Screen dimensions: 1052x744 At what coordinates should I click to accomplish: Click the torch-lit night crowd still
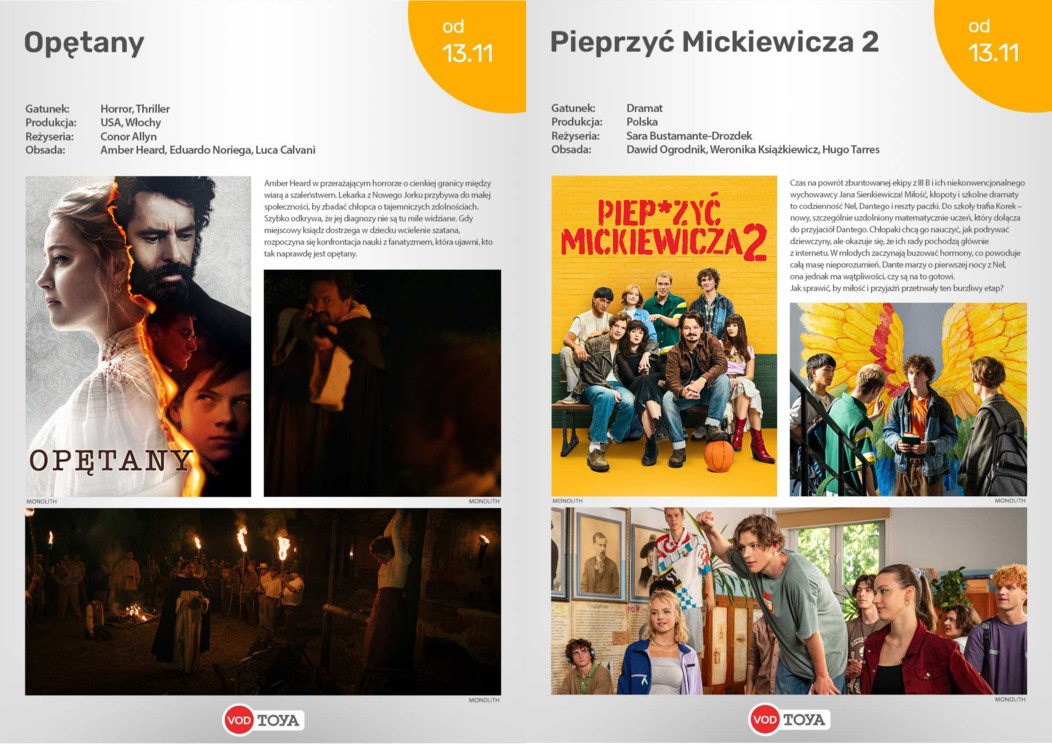pos(263,602)
